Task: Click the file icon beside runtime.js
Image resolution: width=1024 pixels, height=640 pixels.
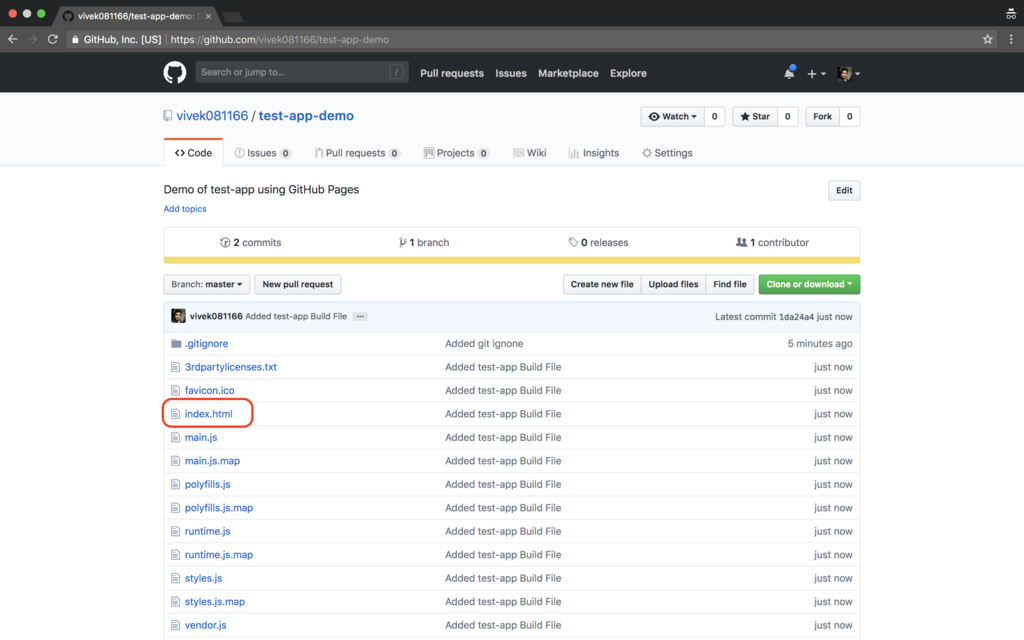Action: click(x=175, y=532)
